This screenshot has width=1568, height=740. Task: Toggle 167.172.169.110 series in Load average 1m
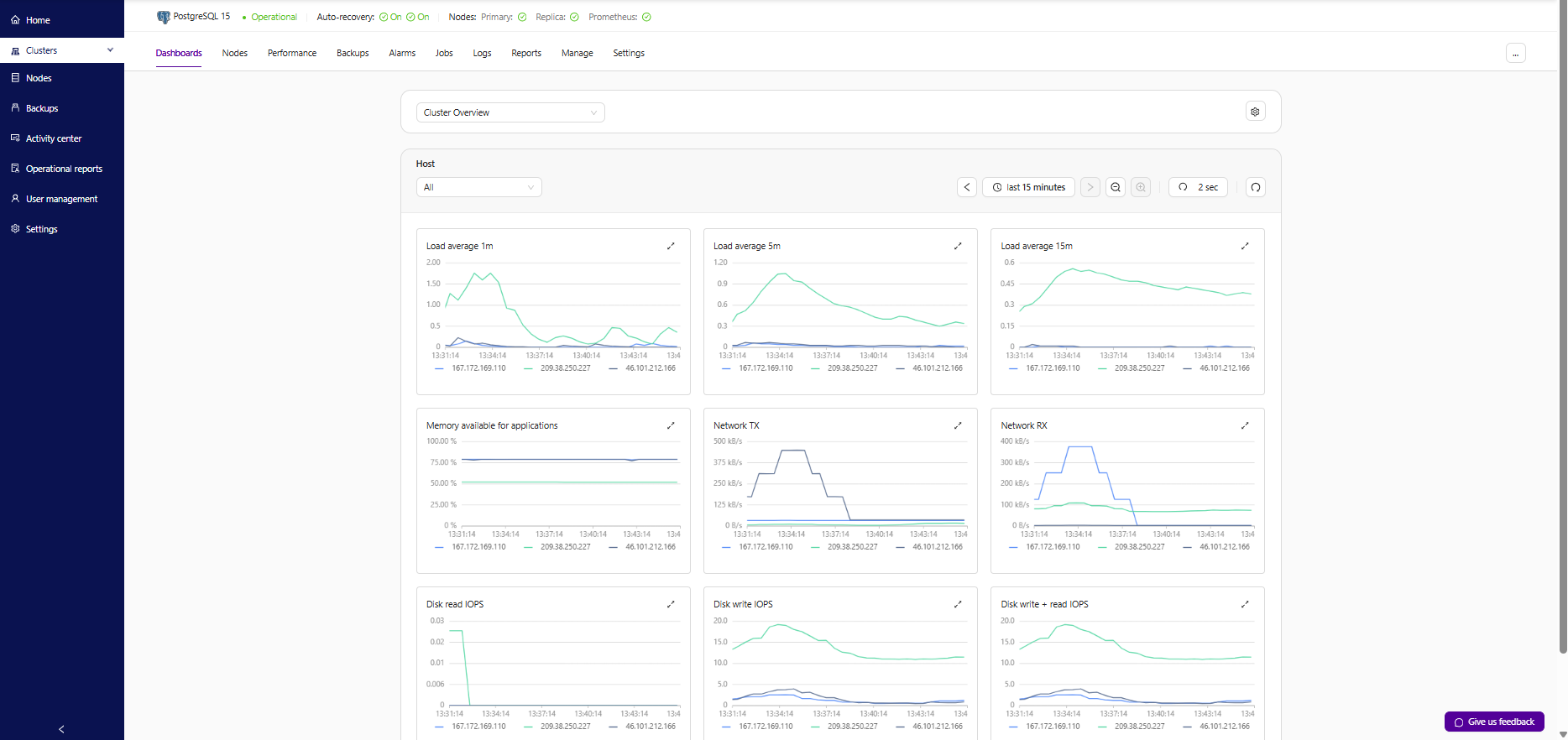[478, 368]
